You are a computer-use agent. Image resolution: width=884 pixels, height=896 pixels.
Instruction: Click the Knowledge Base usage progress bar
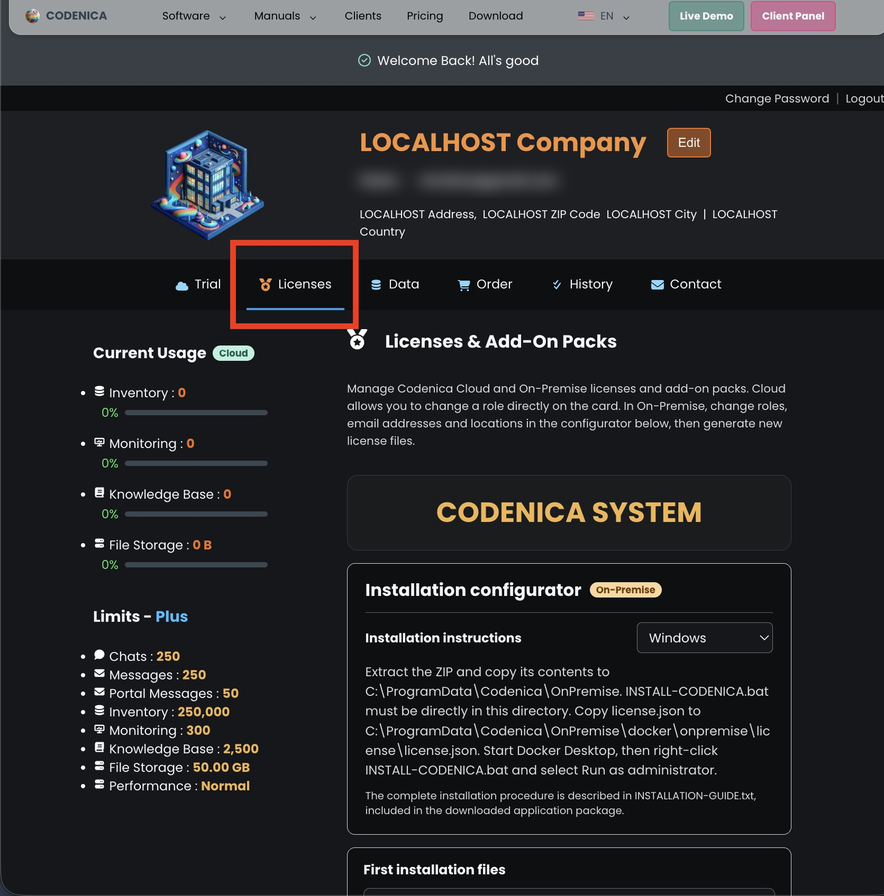[x=196, y=514]
